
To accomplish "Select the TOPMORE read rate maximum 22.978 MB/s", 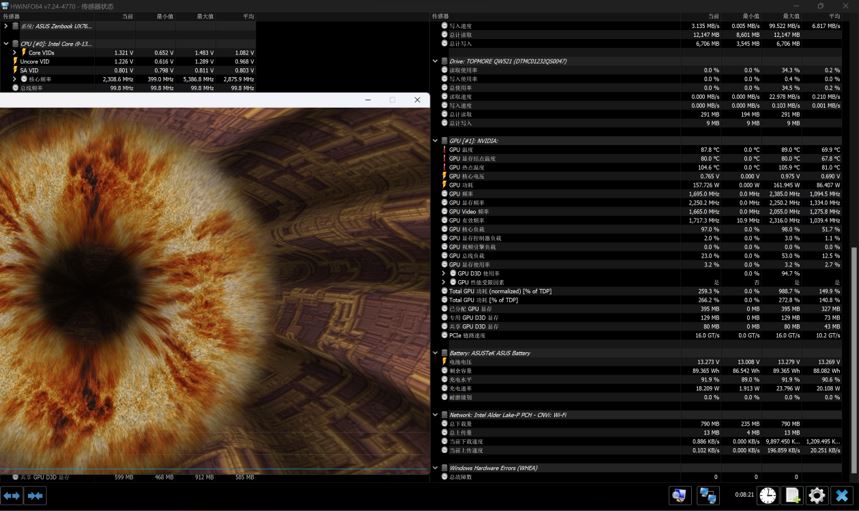I will tap(785, 97).
